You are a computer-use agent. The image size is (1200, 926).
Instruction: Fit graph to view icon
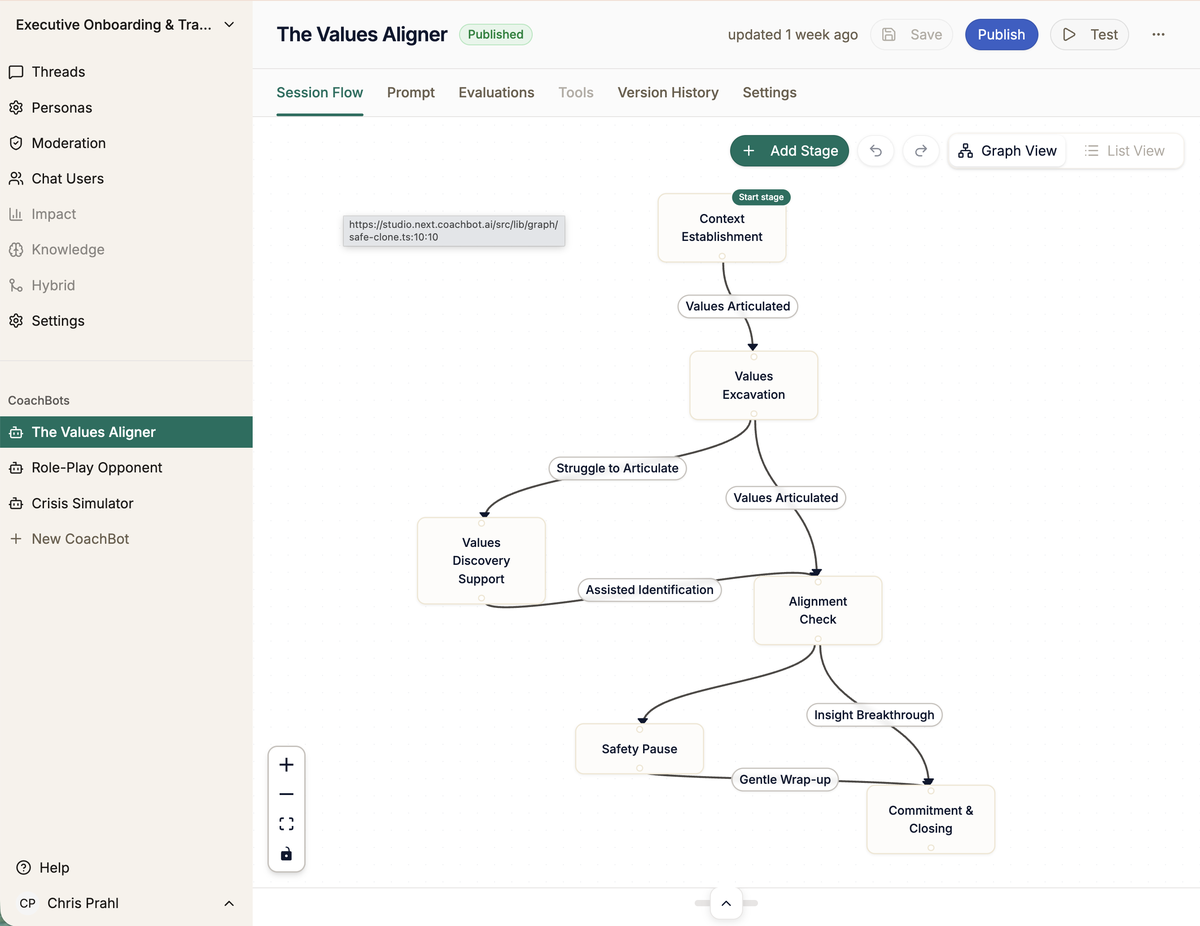(x=287, y=824)
